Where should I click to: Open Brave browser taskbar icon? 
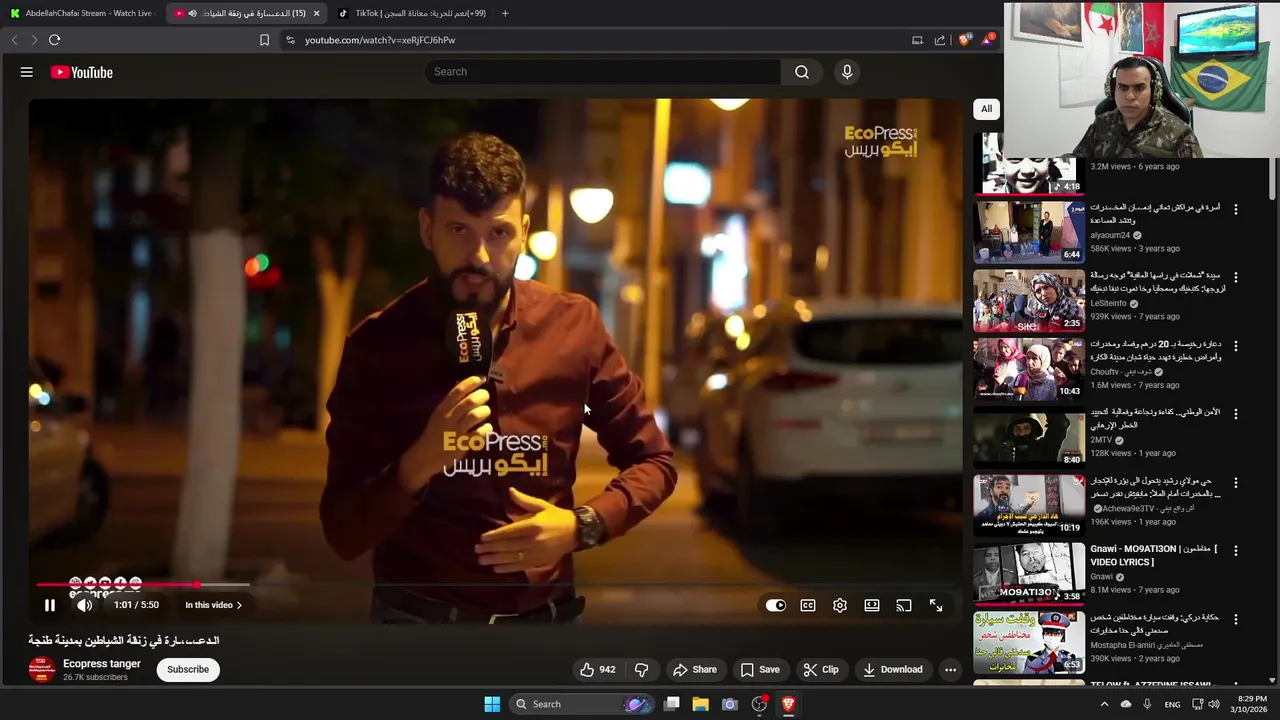point(788,704)
